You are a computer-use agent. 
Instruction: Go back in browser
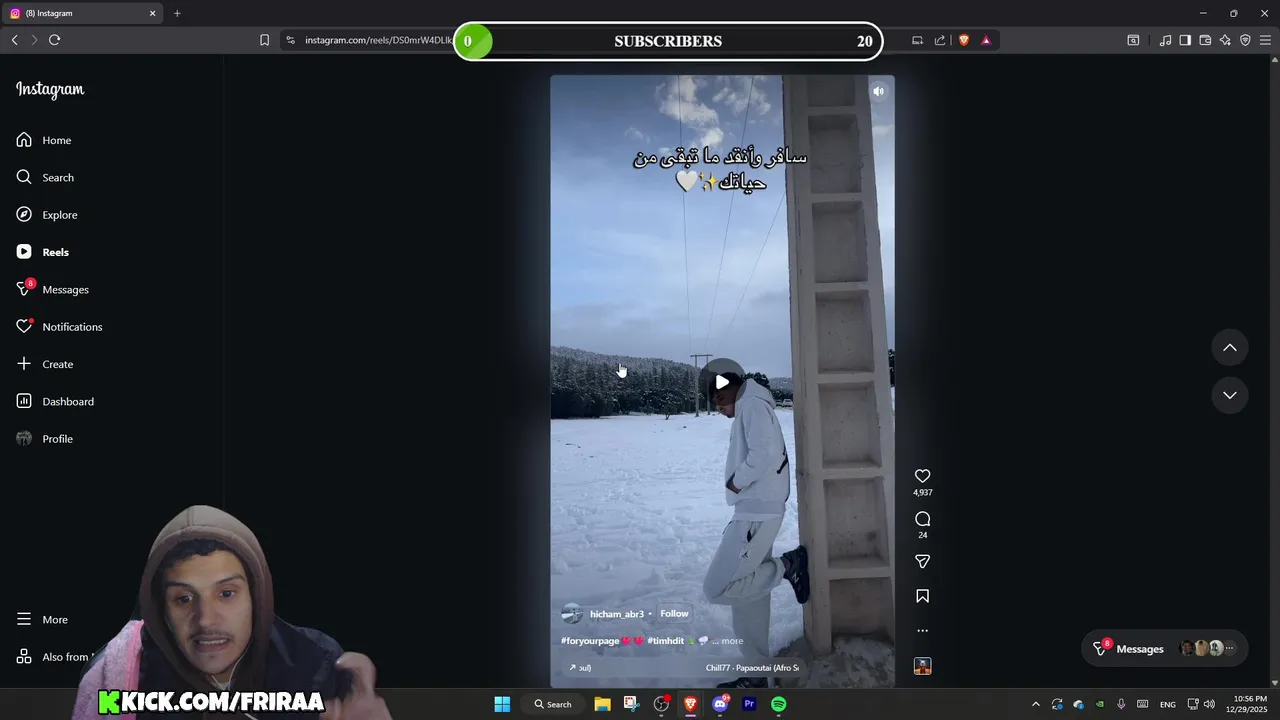(x=14, y=40)
